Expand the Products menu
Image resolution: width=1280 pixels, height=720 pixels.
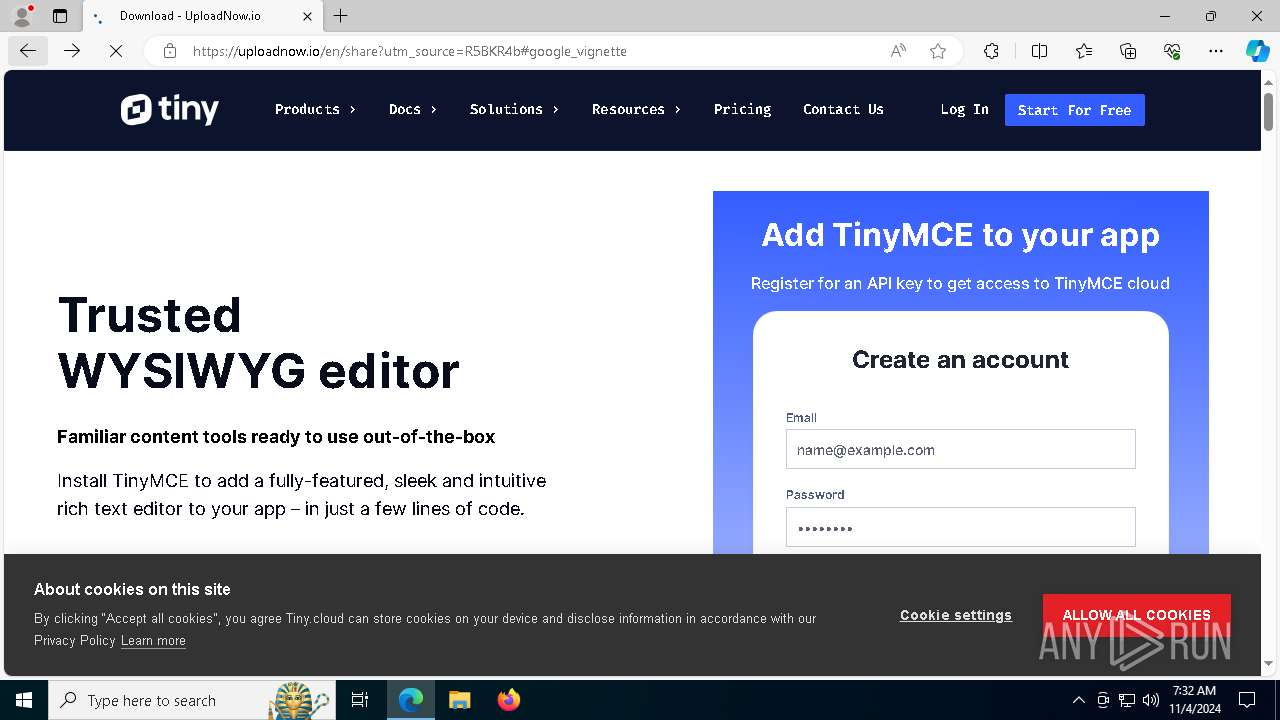click(315, 110)
